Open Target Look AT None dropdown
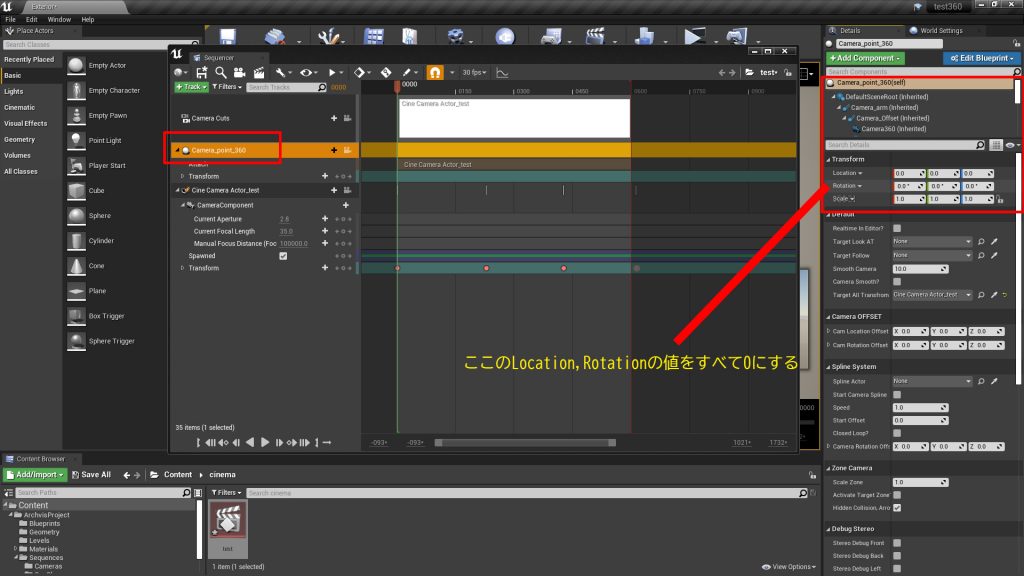The height and width of the screenshot is (576, 1024). (932, 242)
